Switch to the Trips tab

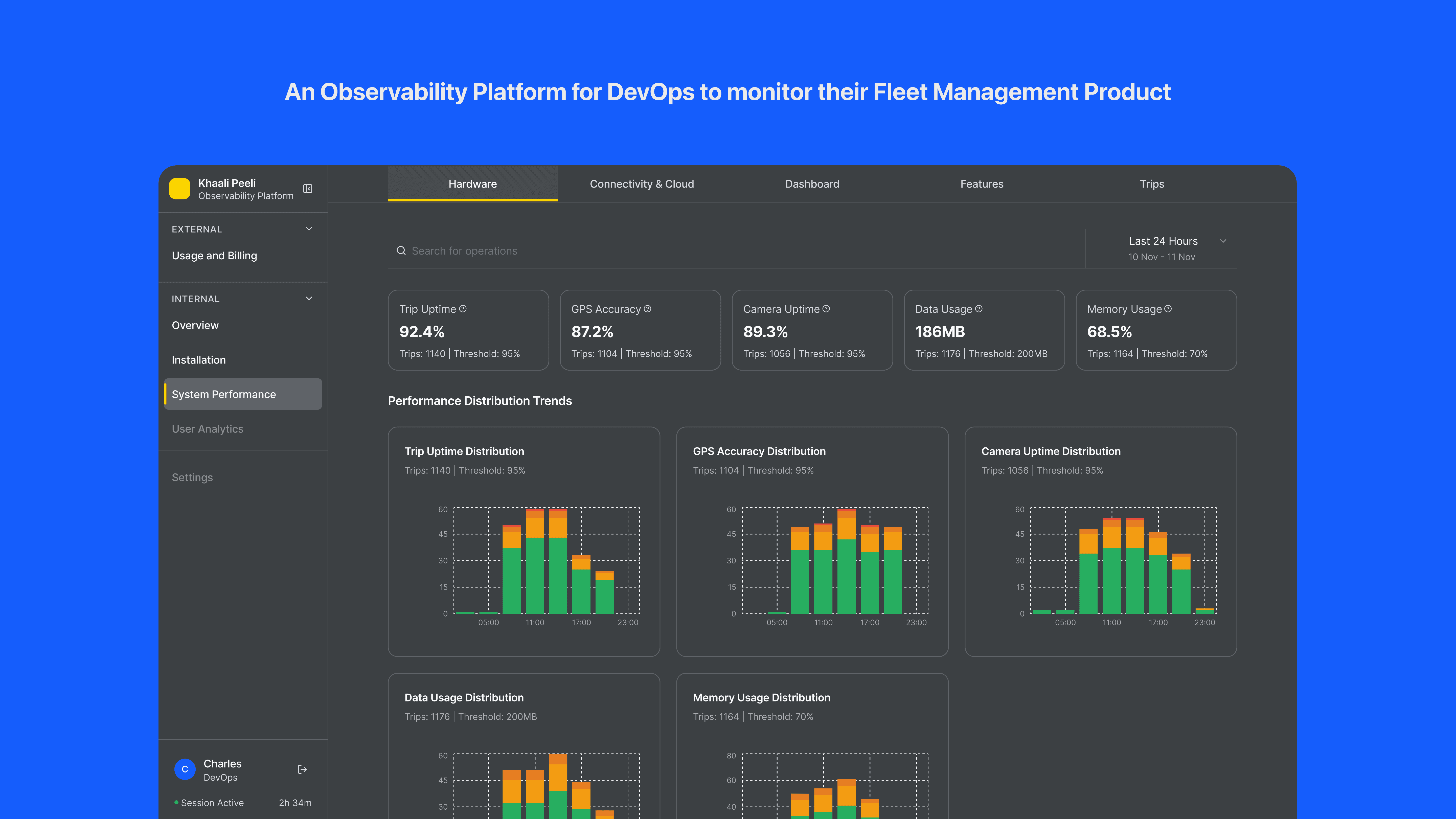1151,184
